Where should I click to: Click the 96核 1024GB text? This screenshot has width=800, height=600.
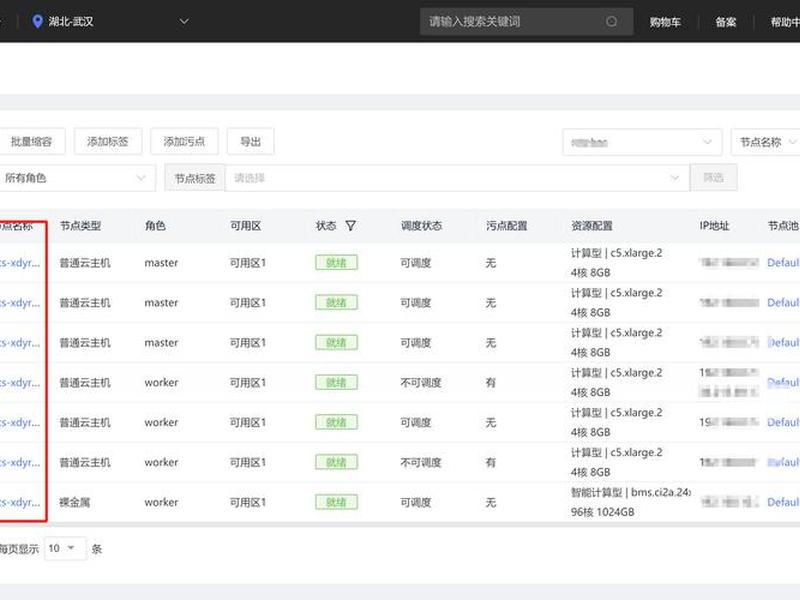click(603, 512)
